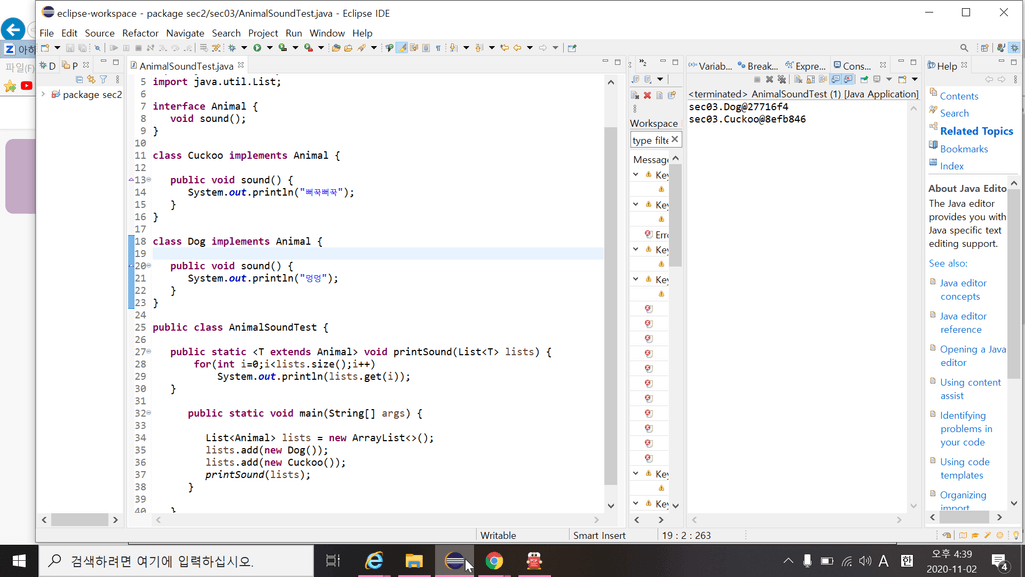Open the New file dropdown arrow
1025x577 pixels.
click(58, 48)
